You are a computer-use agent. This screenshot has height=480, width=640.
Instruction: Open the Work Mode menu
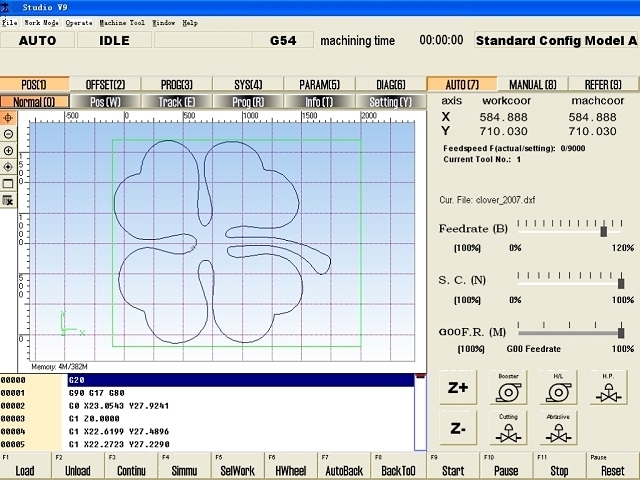[41, 22]
